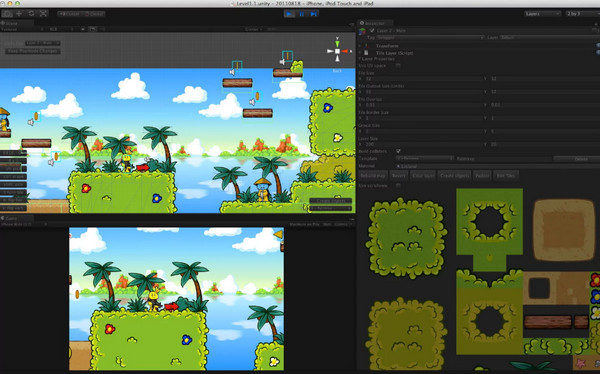Select the sand block tile
The image size is (600, 374).
[x=564, y=230]
